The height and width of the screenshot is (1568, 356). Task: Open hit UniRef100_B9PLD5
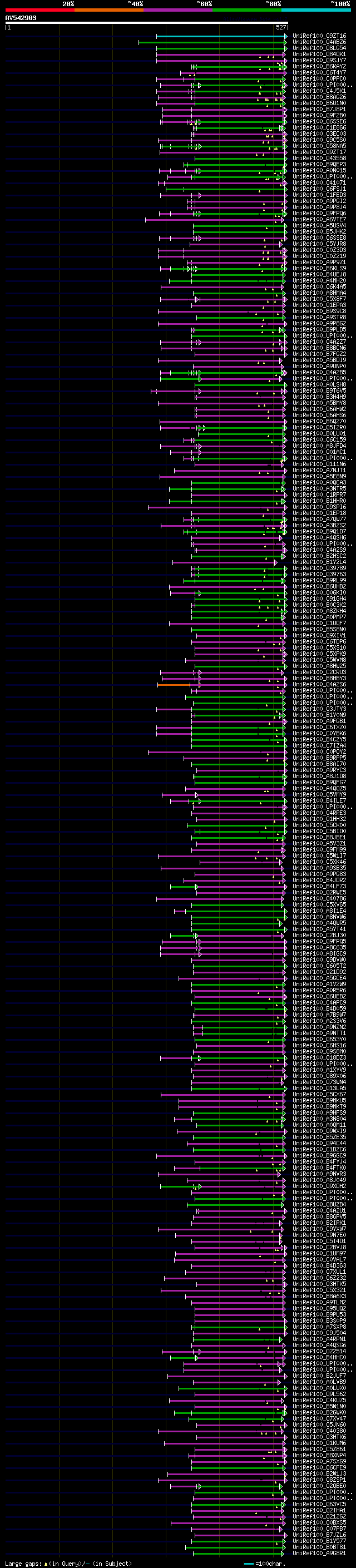click(319, 329)
